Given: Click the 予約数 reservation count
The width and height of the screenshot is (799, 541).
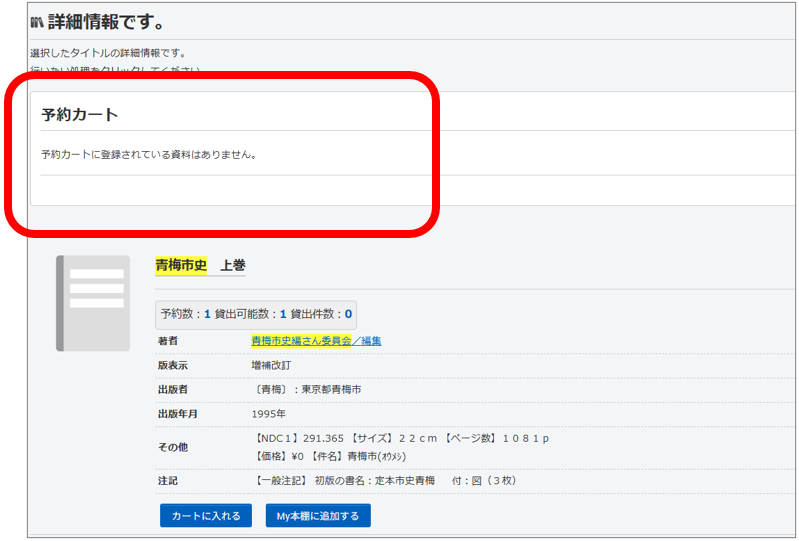Looking at the screenshot, I should click(185, 314).
